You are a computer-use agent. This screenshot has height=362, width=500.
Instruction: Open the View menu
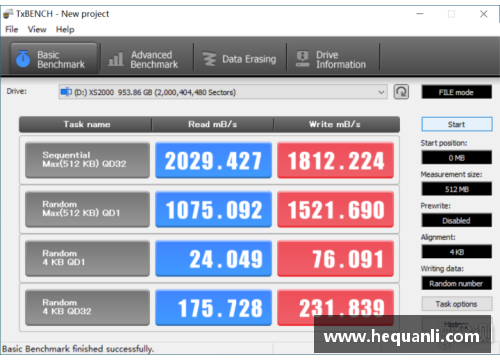click(37, 30)
